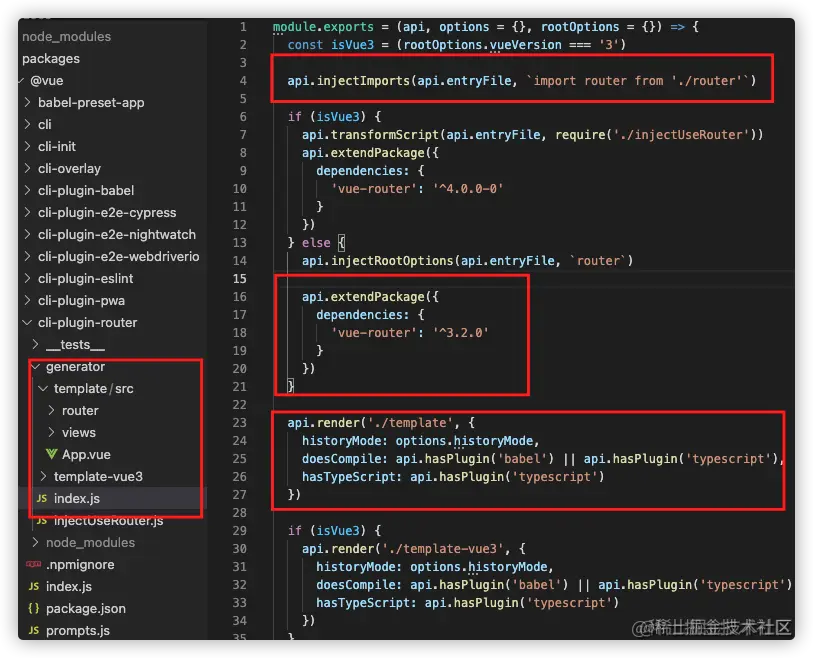Screen dimensions: 813x658
Task: Click 'isVue3' constant on line 2
Action: click(x=352, y=45)
